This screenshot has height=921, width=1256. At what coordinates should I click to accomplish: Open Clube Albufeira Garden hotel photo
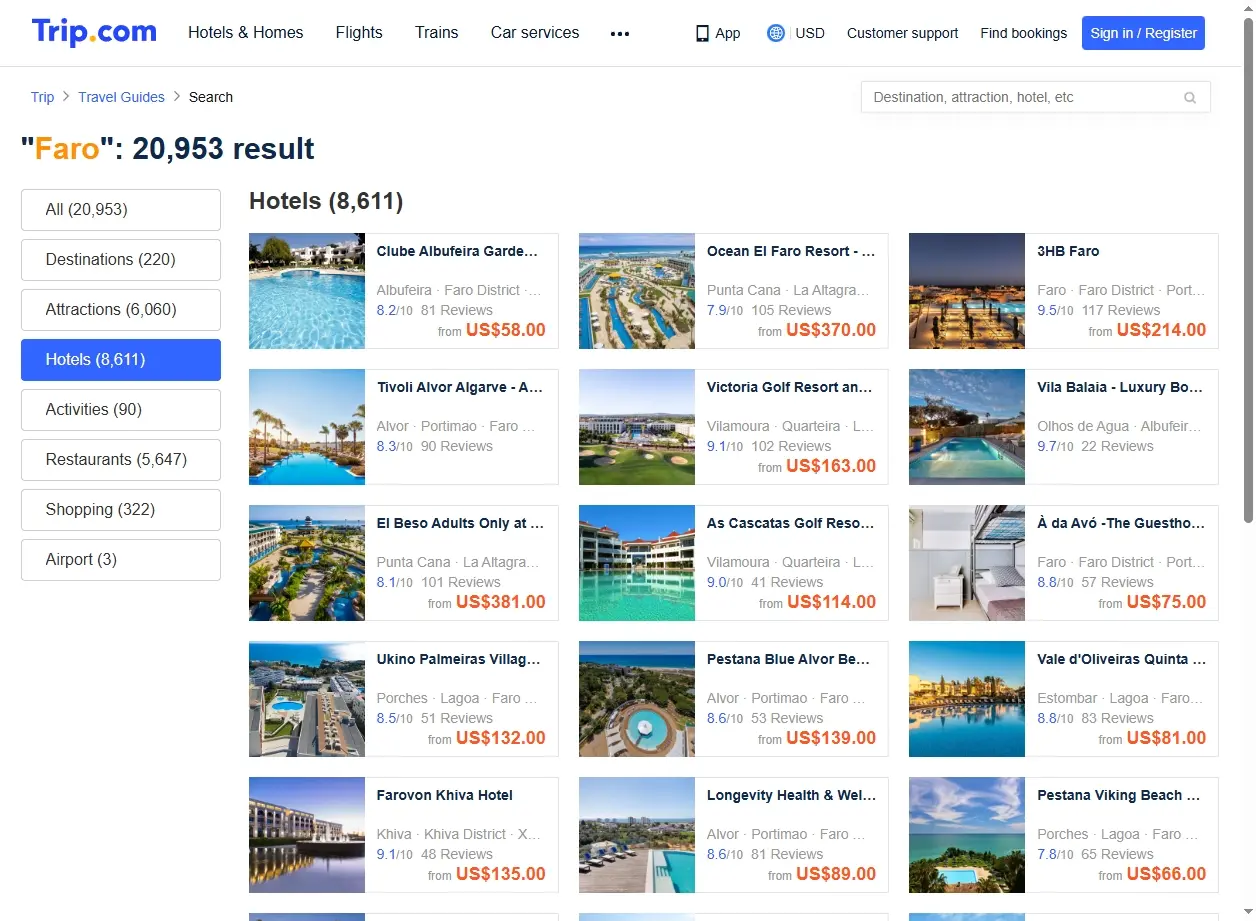307,291
